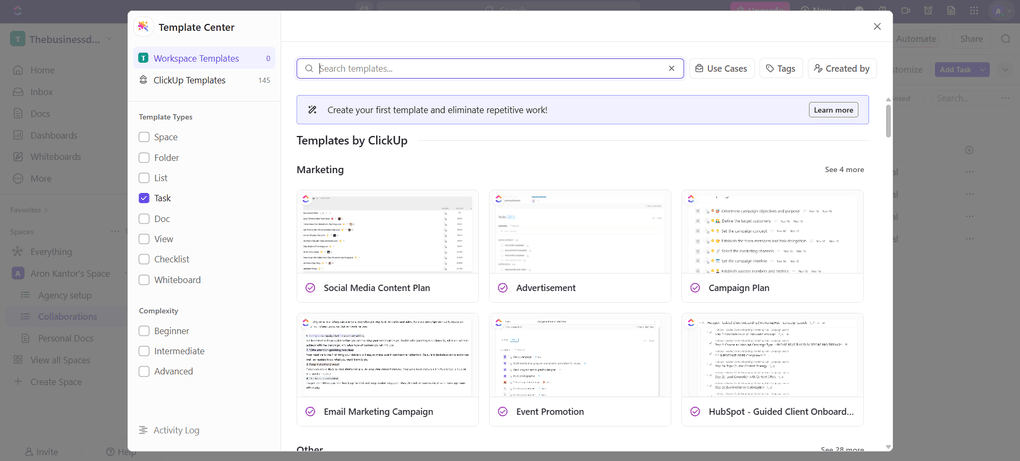Open the Activity Log
Viewport: 1020px width, 461px height.
(170, 430)
